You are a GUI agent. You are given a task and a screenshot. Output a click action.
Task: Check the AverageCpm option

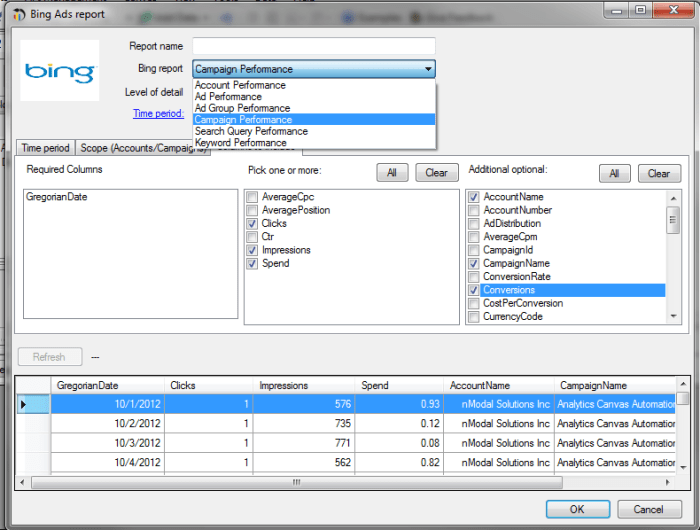[x=474, y=237]
